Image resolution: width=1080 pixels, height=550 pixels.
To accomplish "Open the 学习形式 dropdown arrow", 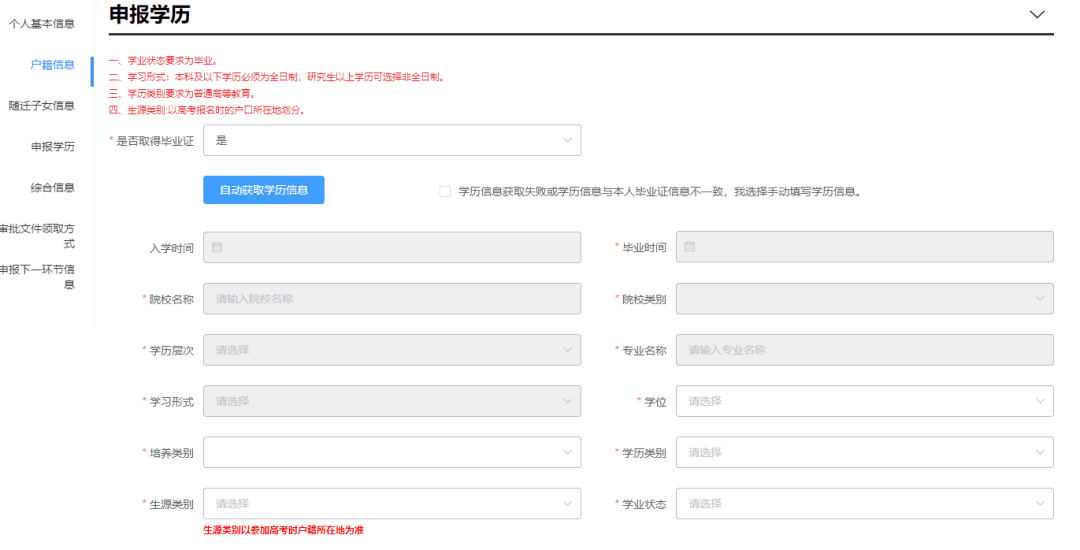I will click(x=567, y=401).
